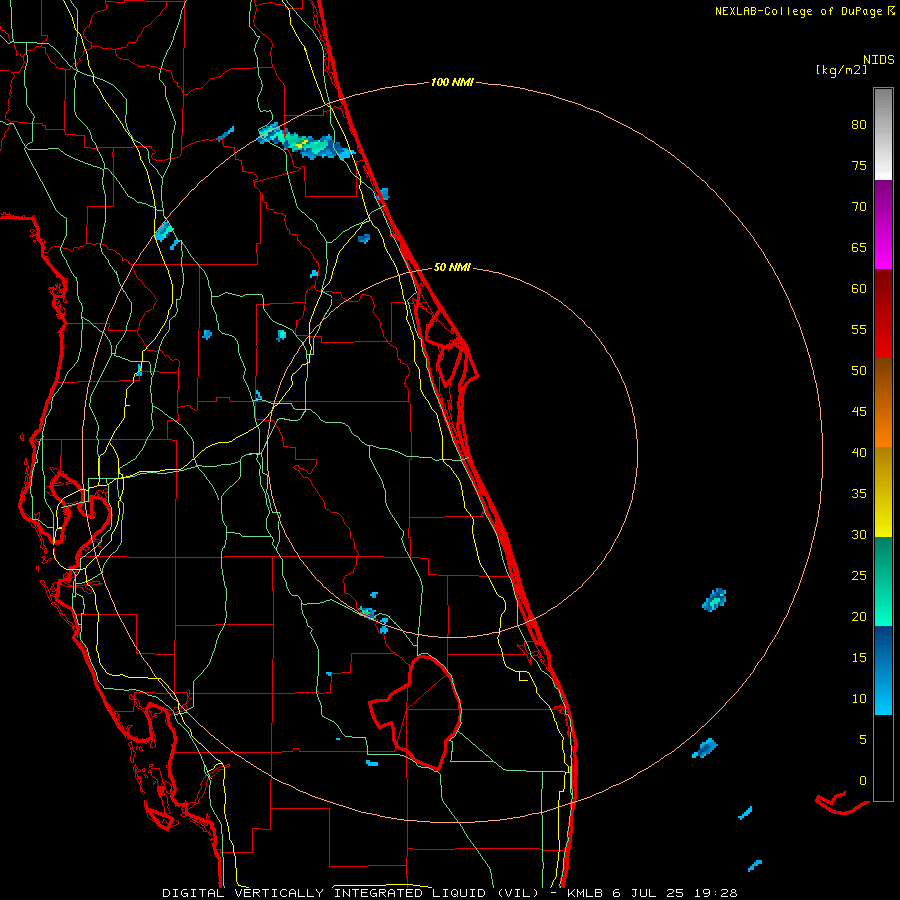Image resolution: width=900 pixels, height=900 pixels.
Task: Click the 100 NMI range ring label
Action: click(x=452, y=83)
